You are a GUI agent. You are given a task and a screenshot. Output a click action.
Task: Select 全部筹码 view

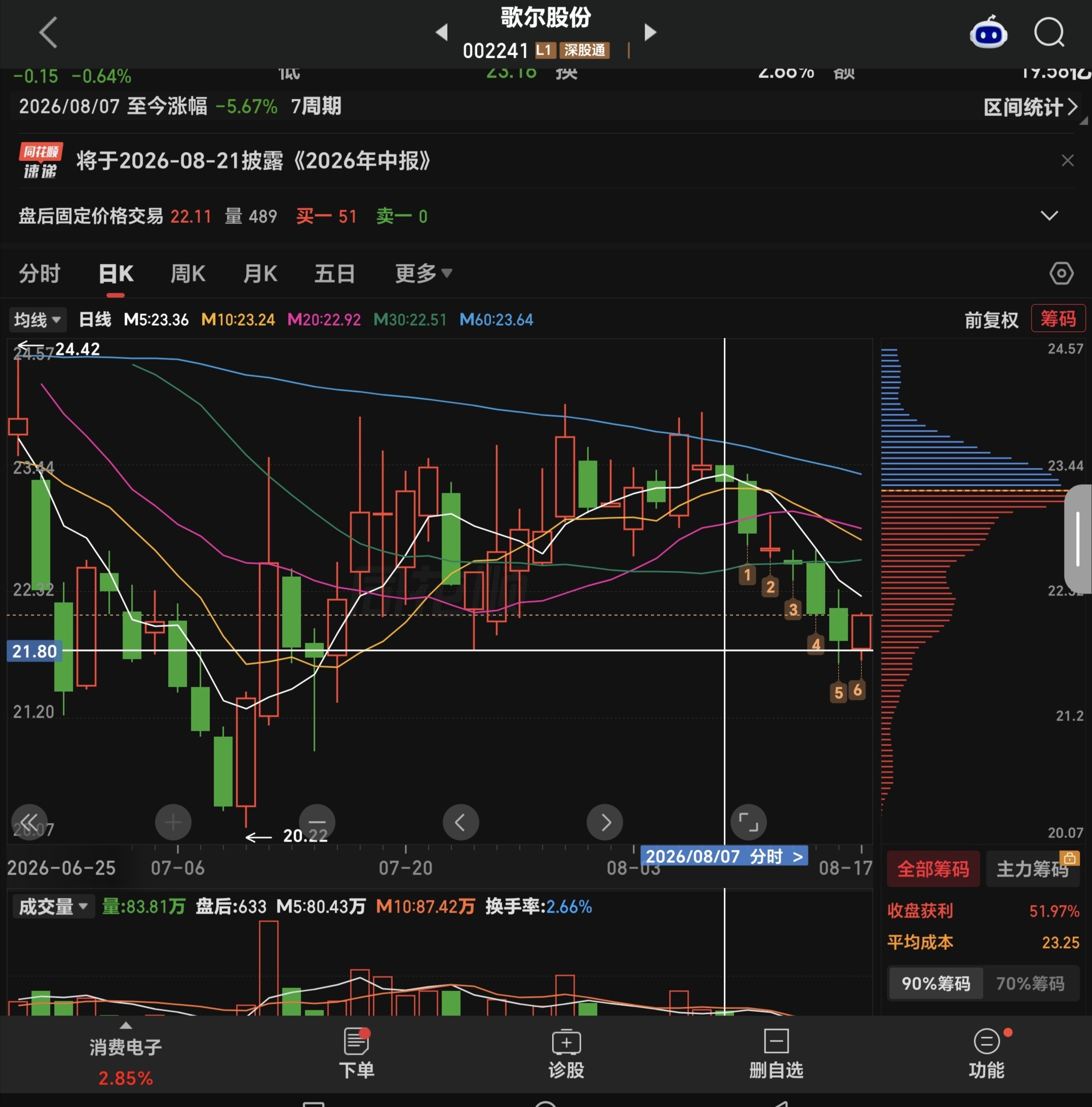(x=933, y=869)
